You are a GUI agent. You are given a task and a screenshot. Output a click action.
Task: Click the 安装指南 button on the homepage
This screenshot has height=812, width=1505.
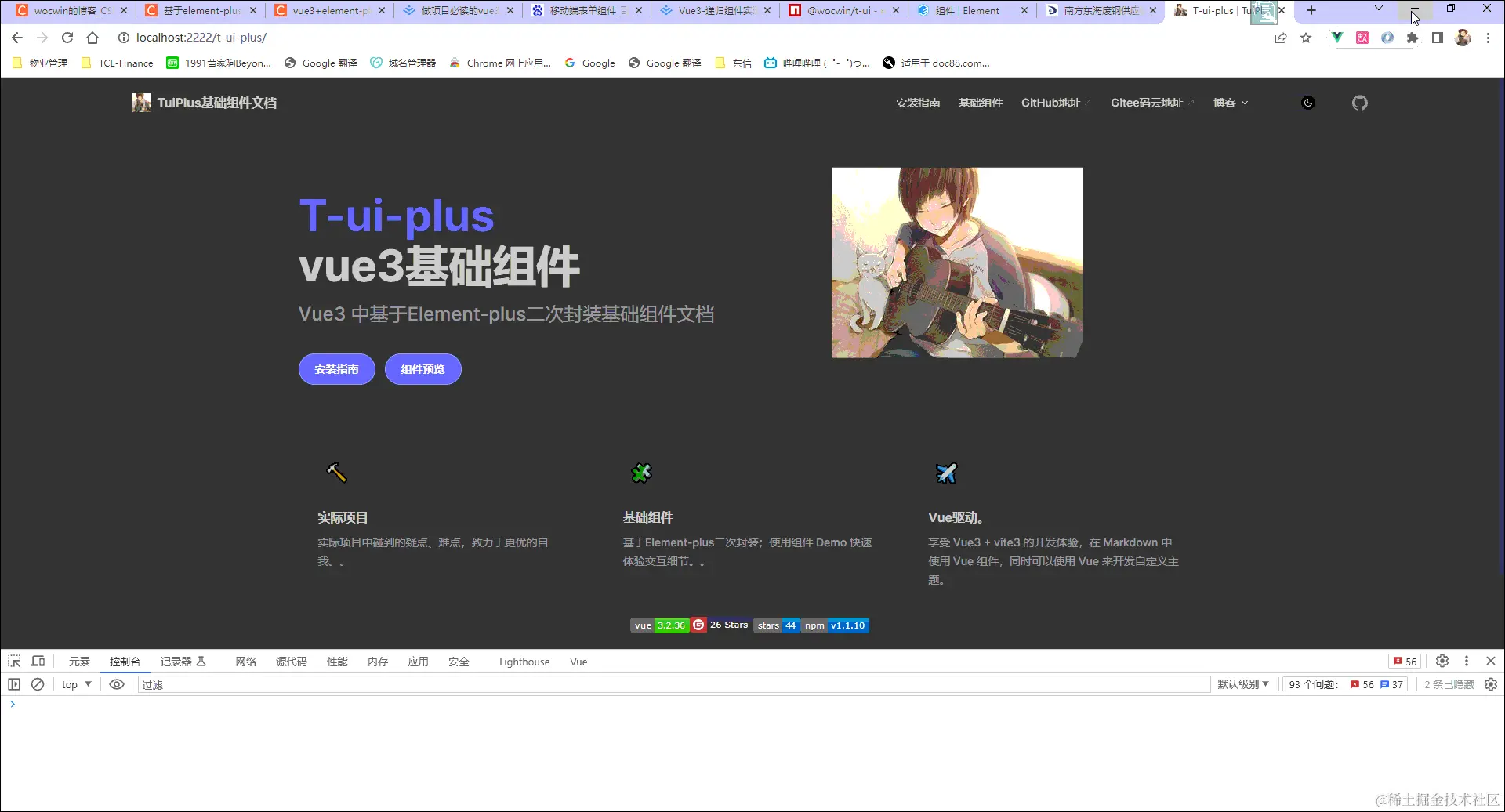pyautogui.click(x=336, y=368)
